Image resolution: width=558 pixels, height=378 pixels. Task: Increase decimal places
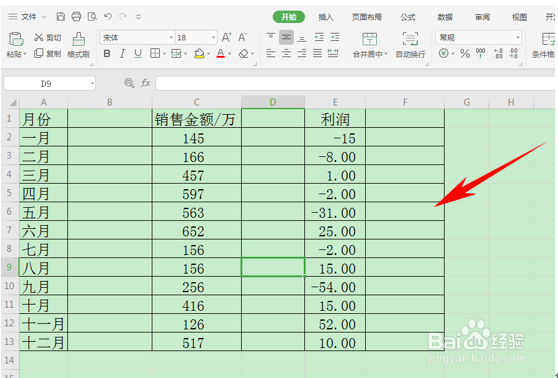click(498, 54)
